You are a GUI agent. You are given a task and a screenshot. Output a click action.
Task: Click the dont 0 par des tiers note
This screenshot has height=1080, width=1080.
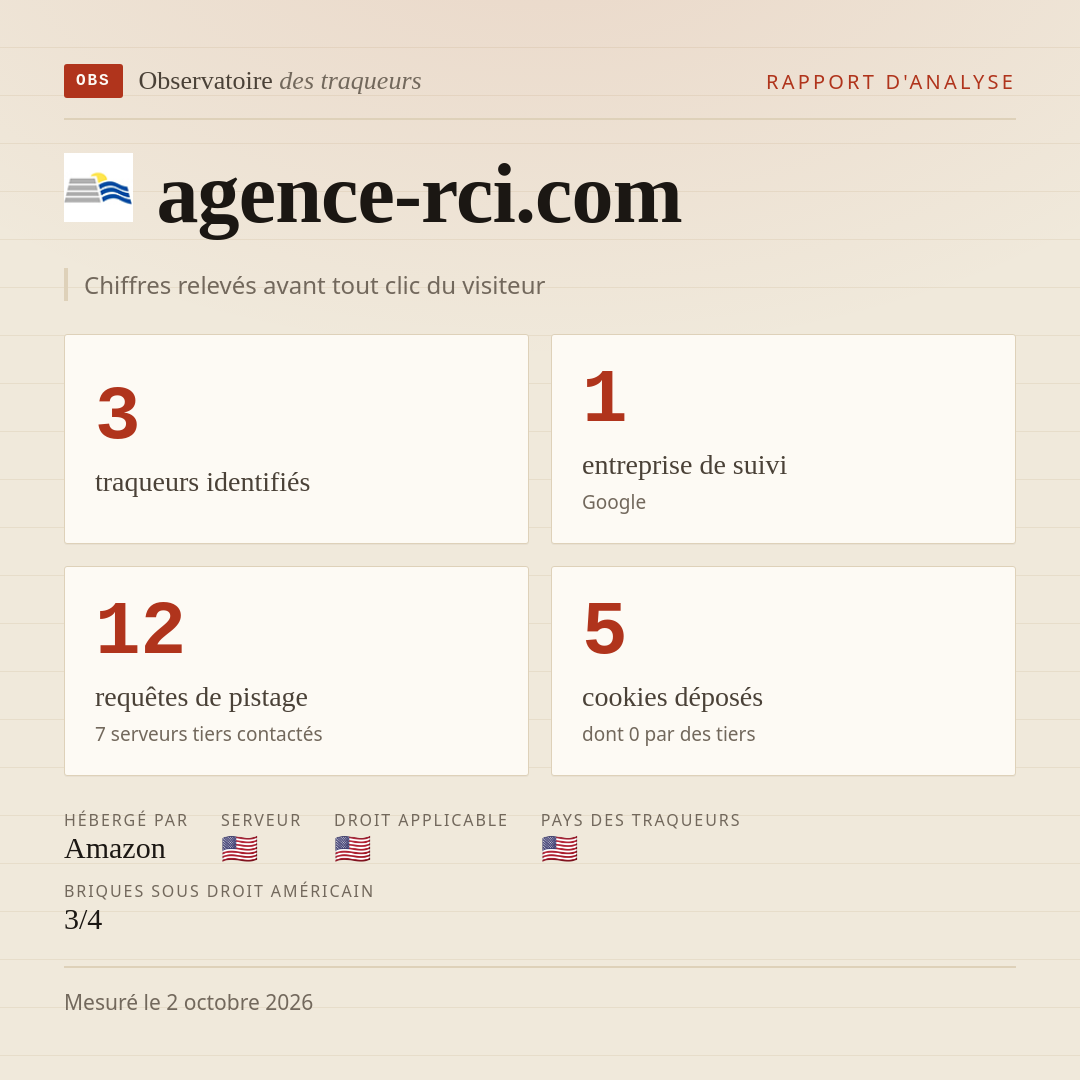668,734
